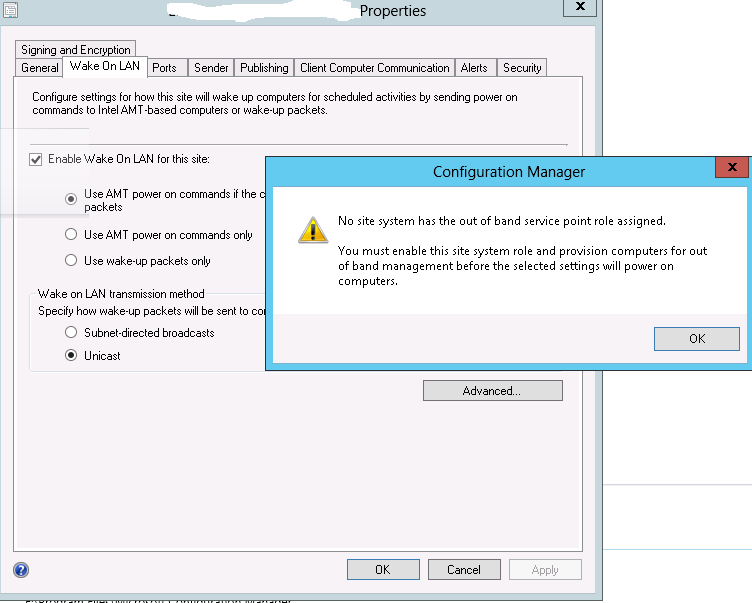
Task: Click the yellow warning triangle icon
Action: [x=313, y=230]
